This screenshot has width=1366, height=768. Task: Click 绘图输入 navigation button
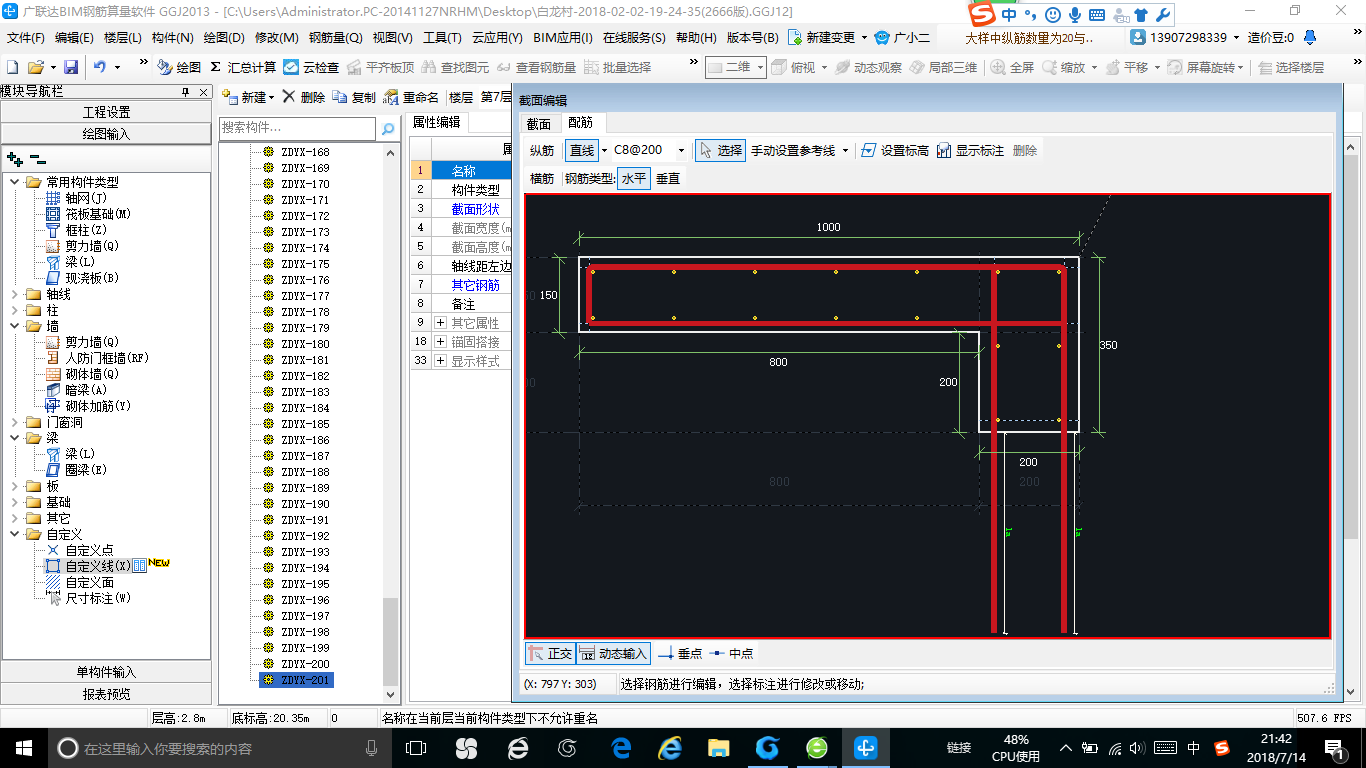pos(106,133)
